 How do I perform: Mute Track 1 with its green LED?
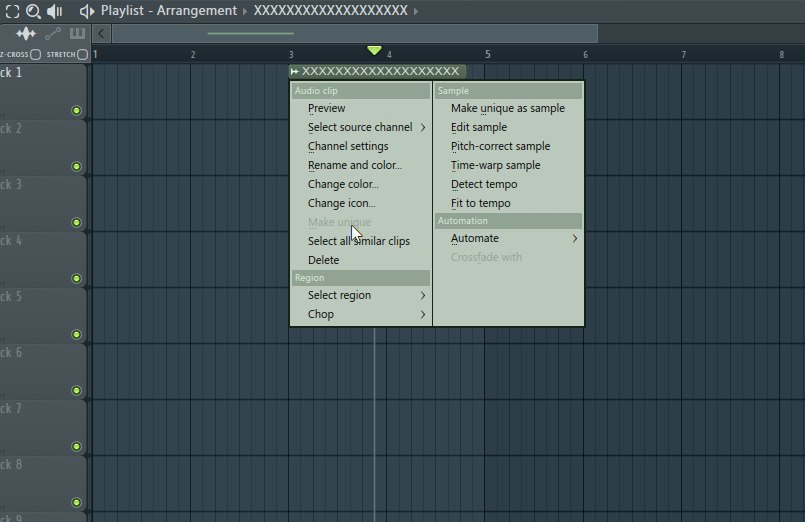coord(76,110)
